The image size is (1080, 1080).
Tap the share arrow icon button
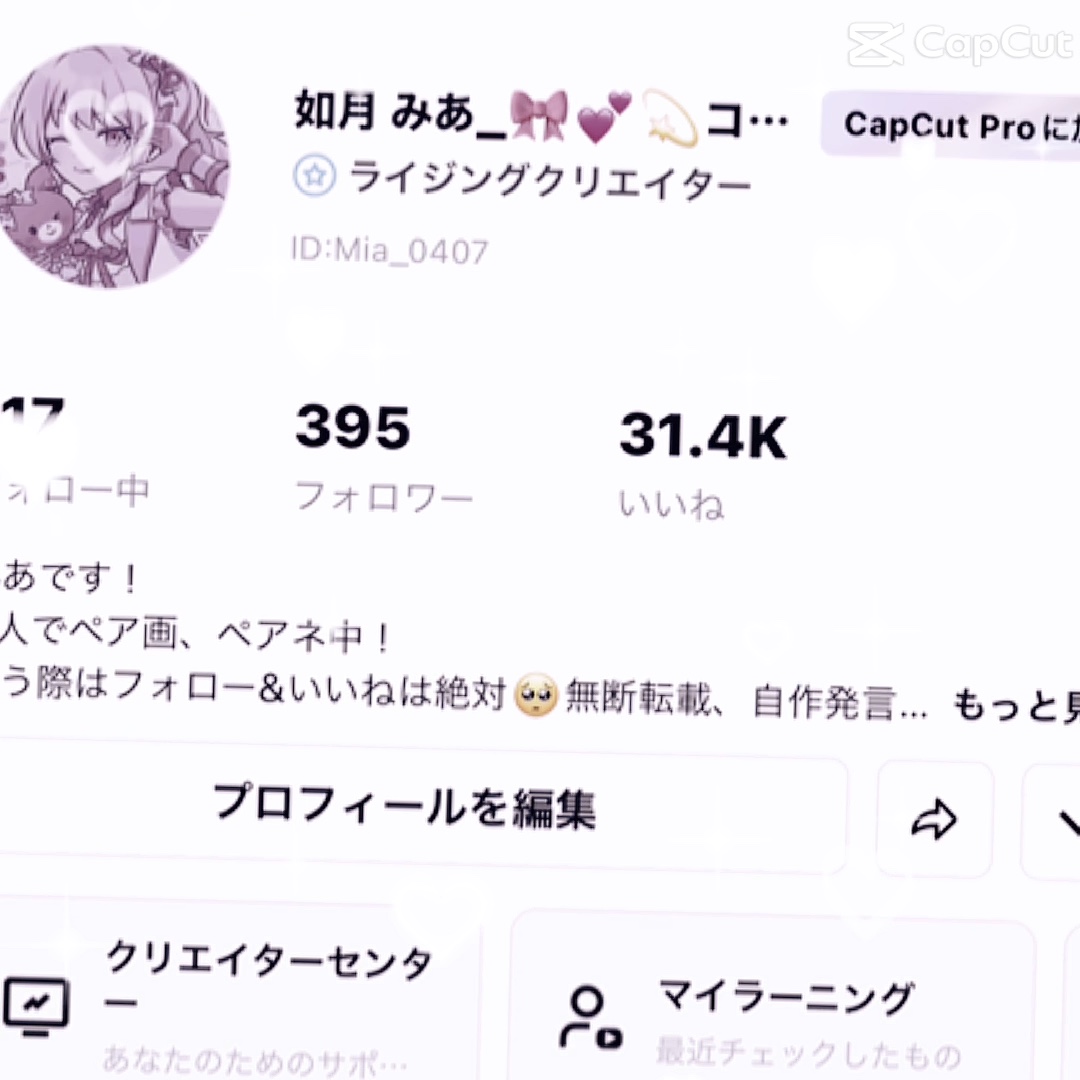click(x=934, y=819)
